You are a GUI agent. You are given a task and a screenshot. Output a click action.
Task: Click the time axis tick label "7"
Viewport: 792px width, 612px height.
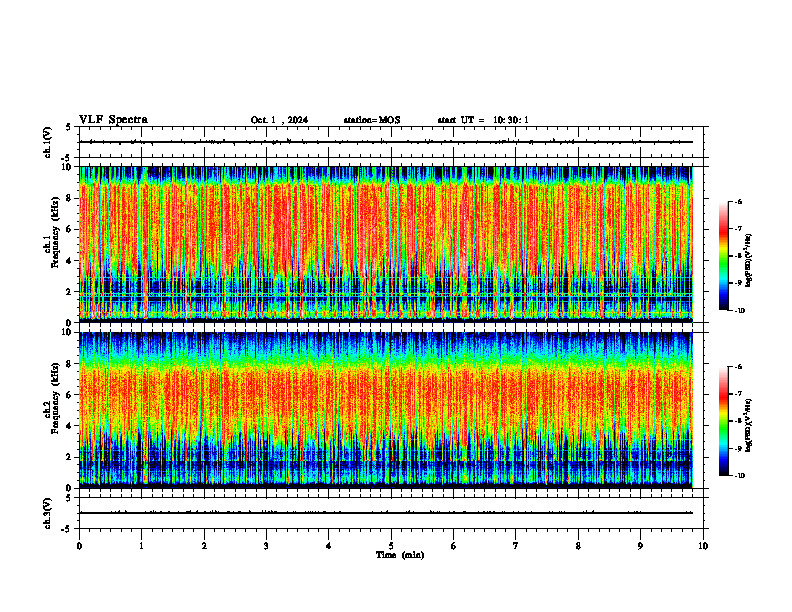point(516,546)
